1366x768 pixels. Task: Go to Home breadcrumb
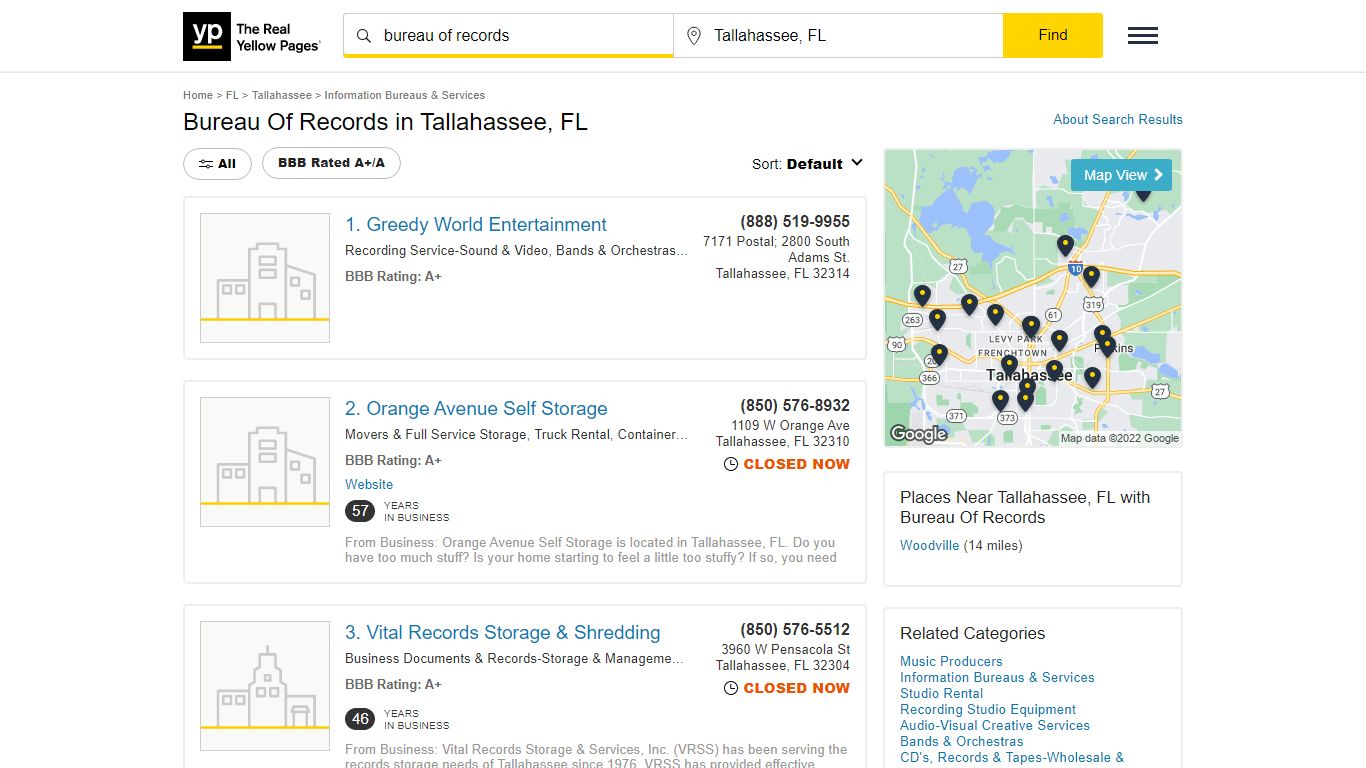tap(198, 95)
